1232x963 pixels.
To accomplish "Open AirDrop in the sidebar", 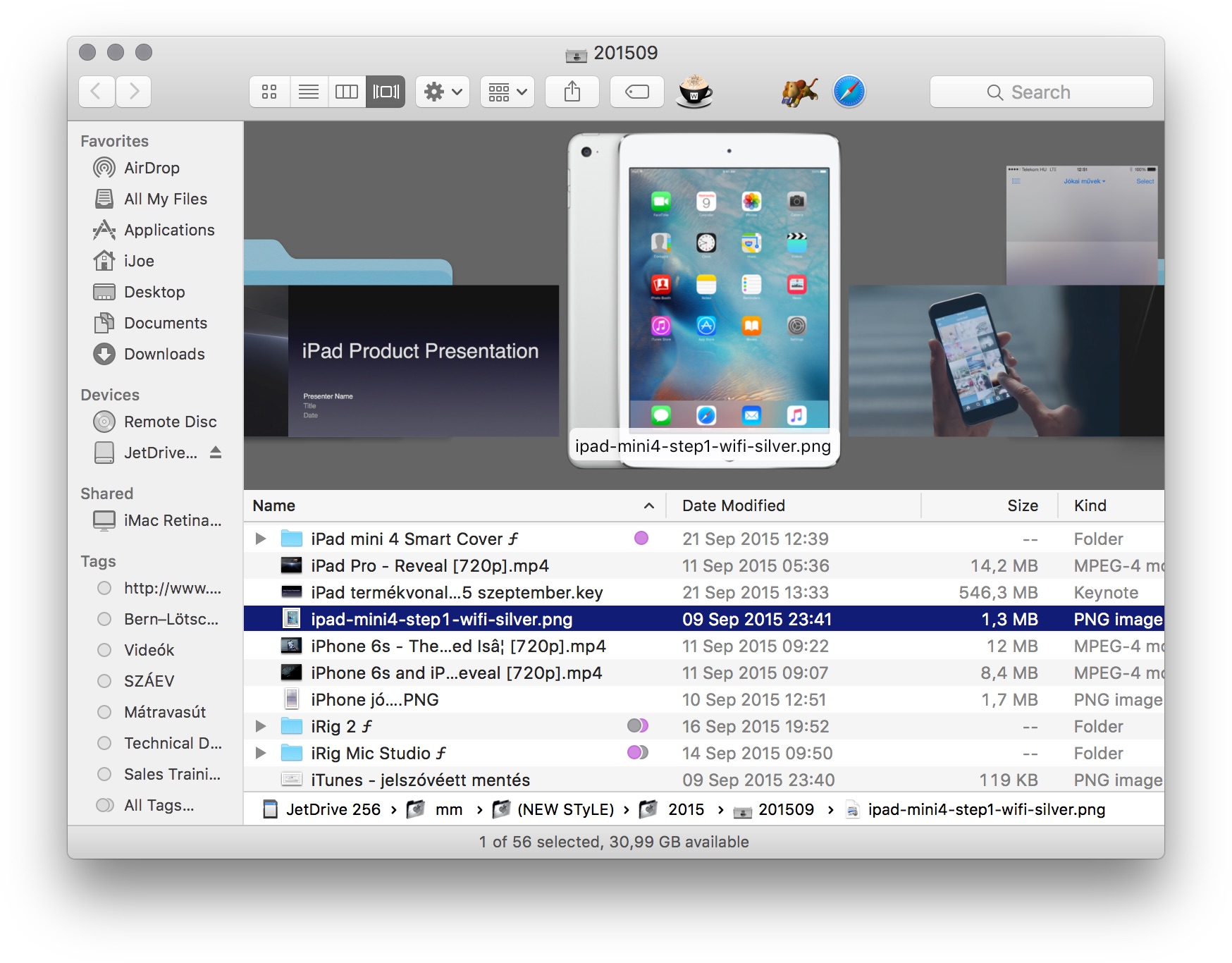I will pyautogui.click(x=156, y=168).
